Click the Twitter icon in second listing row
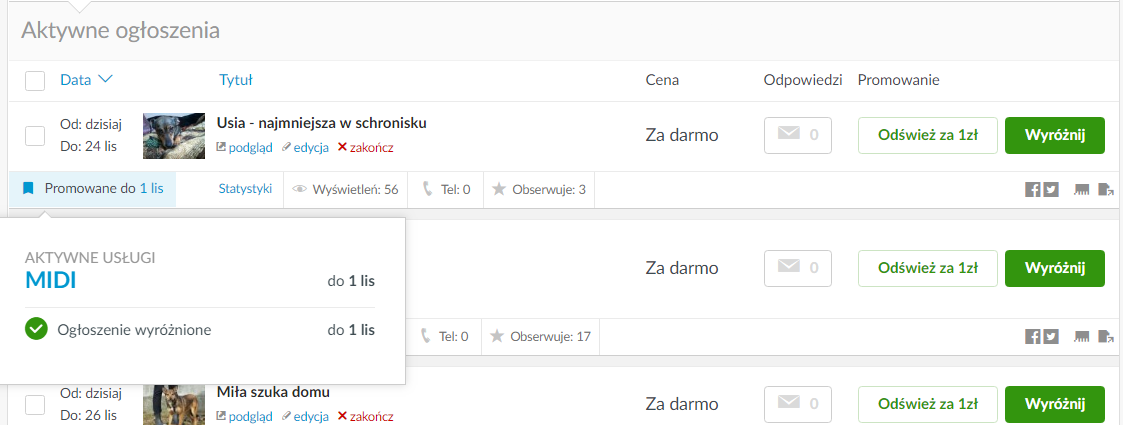This screenshot has height=425, width=1123. 1050,337
